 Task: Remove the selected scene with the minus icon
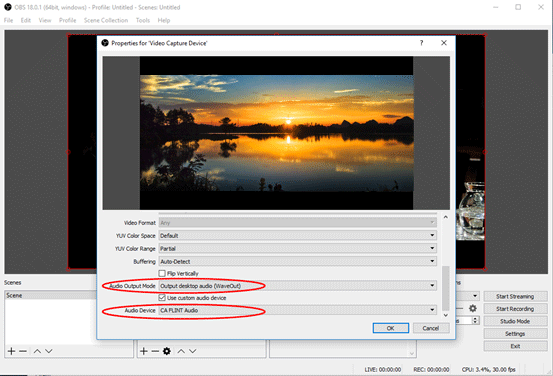coord(23,351)
